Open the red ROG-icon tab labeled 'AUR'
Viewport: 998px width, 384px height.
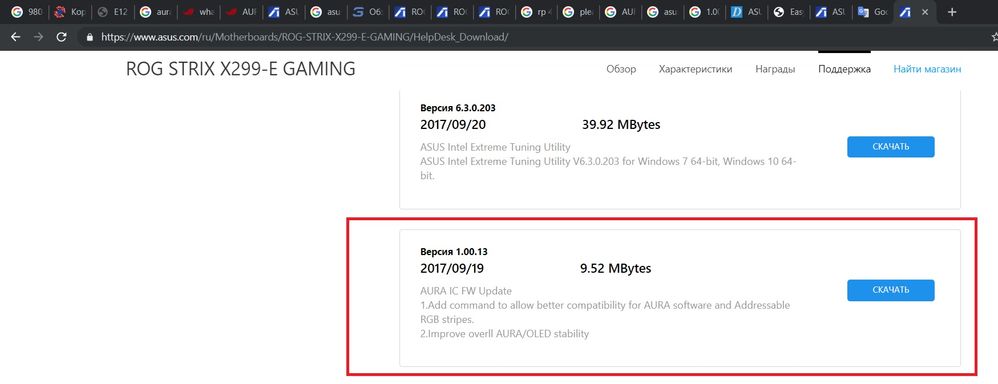point(240,12)
